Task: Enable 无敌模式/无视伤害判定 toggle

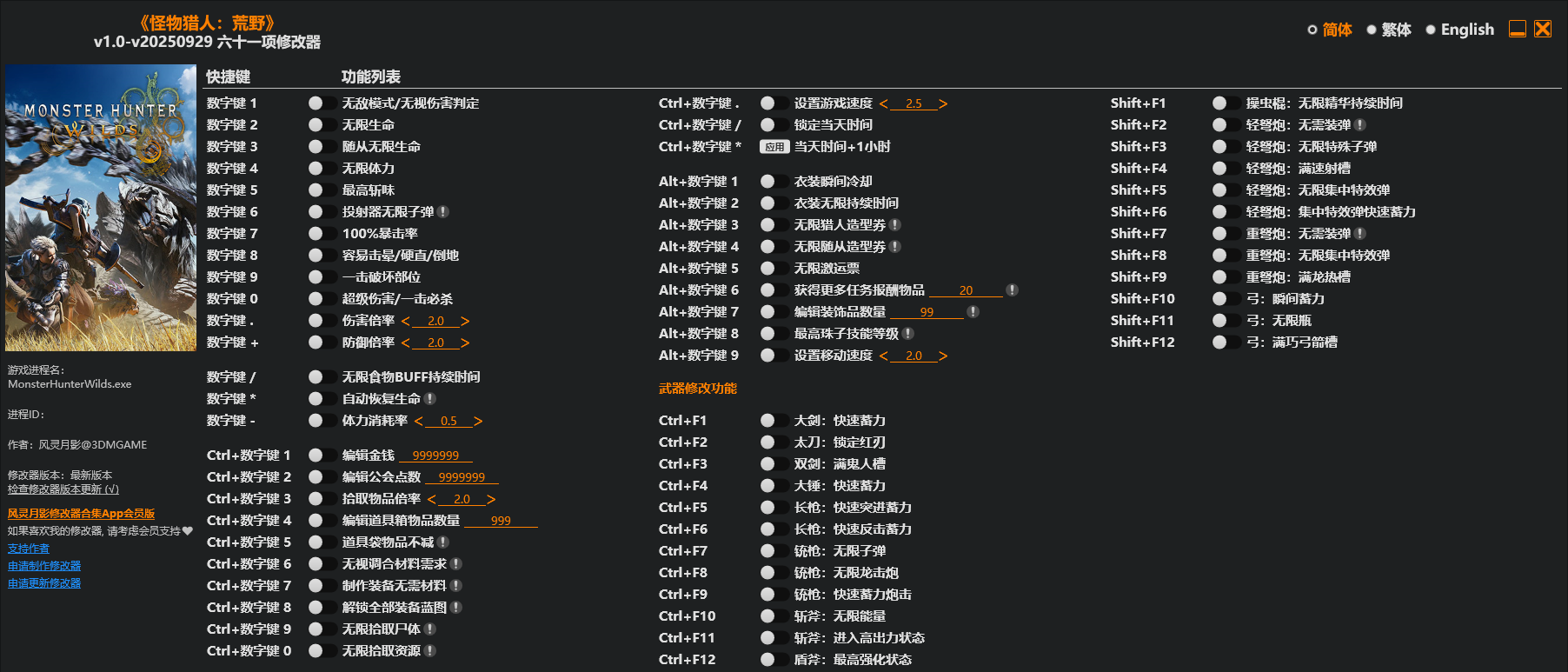Action: [322, 103]
